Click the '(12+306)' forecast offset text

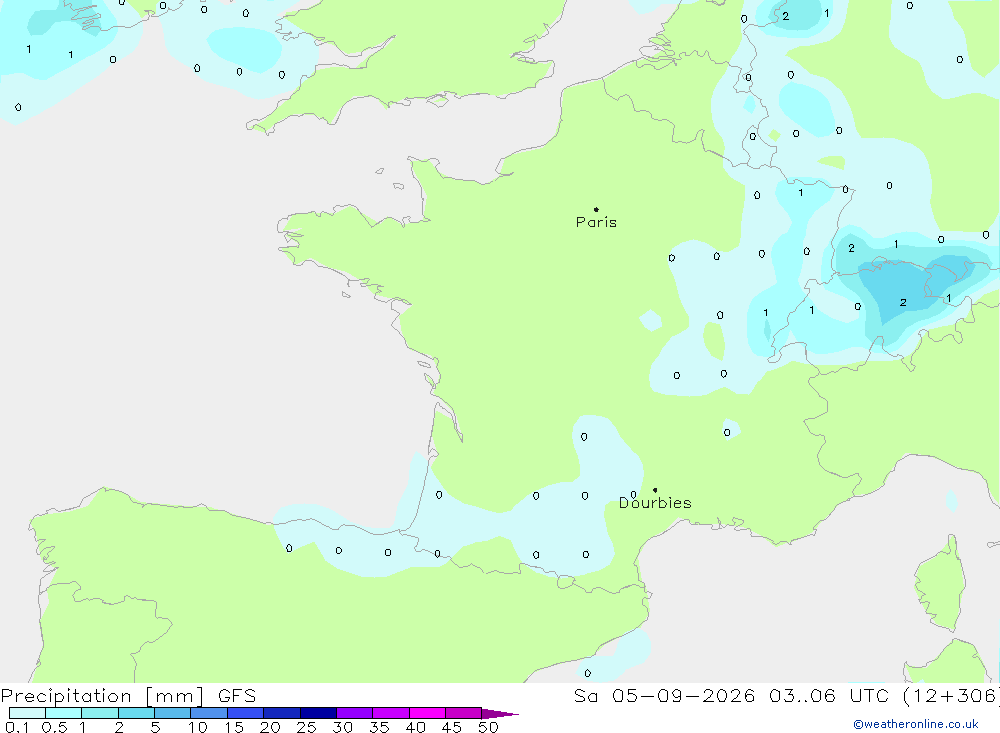(951, 696)
